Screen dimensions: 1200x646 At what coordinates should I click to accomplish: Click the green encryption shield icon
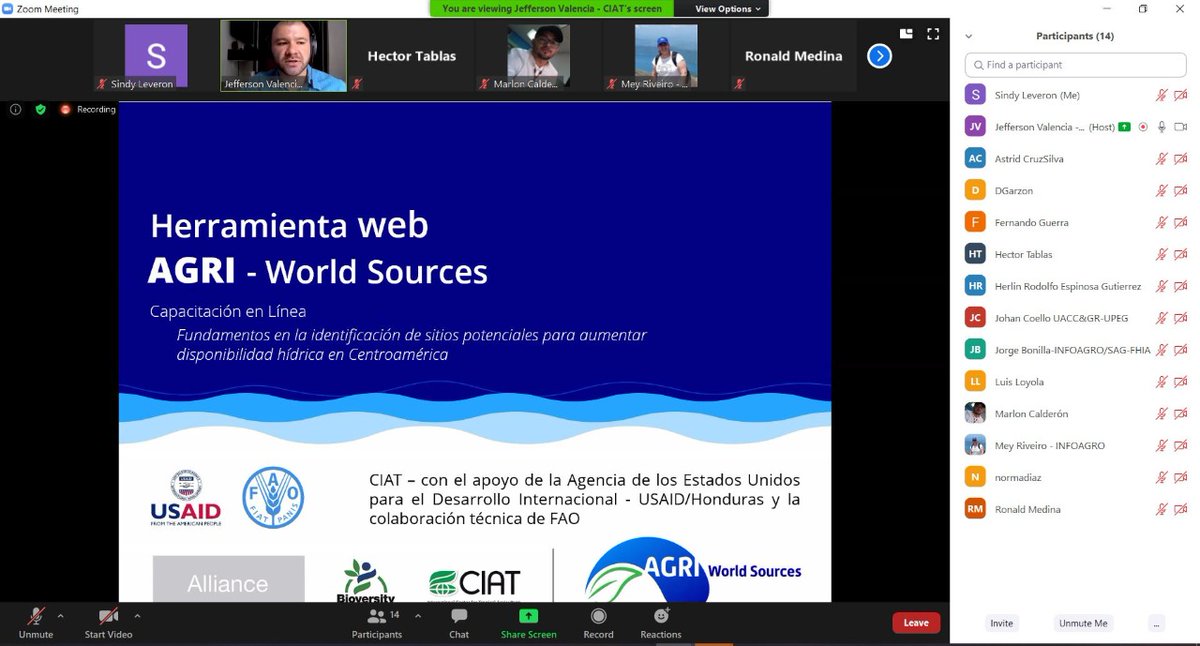coord(41,109)
